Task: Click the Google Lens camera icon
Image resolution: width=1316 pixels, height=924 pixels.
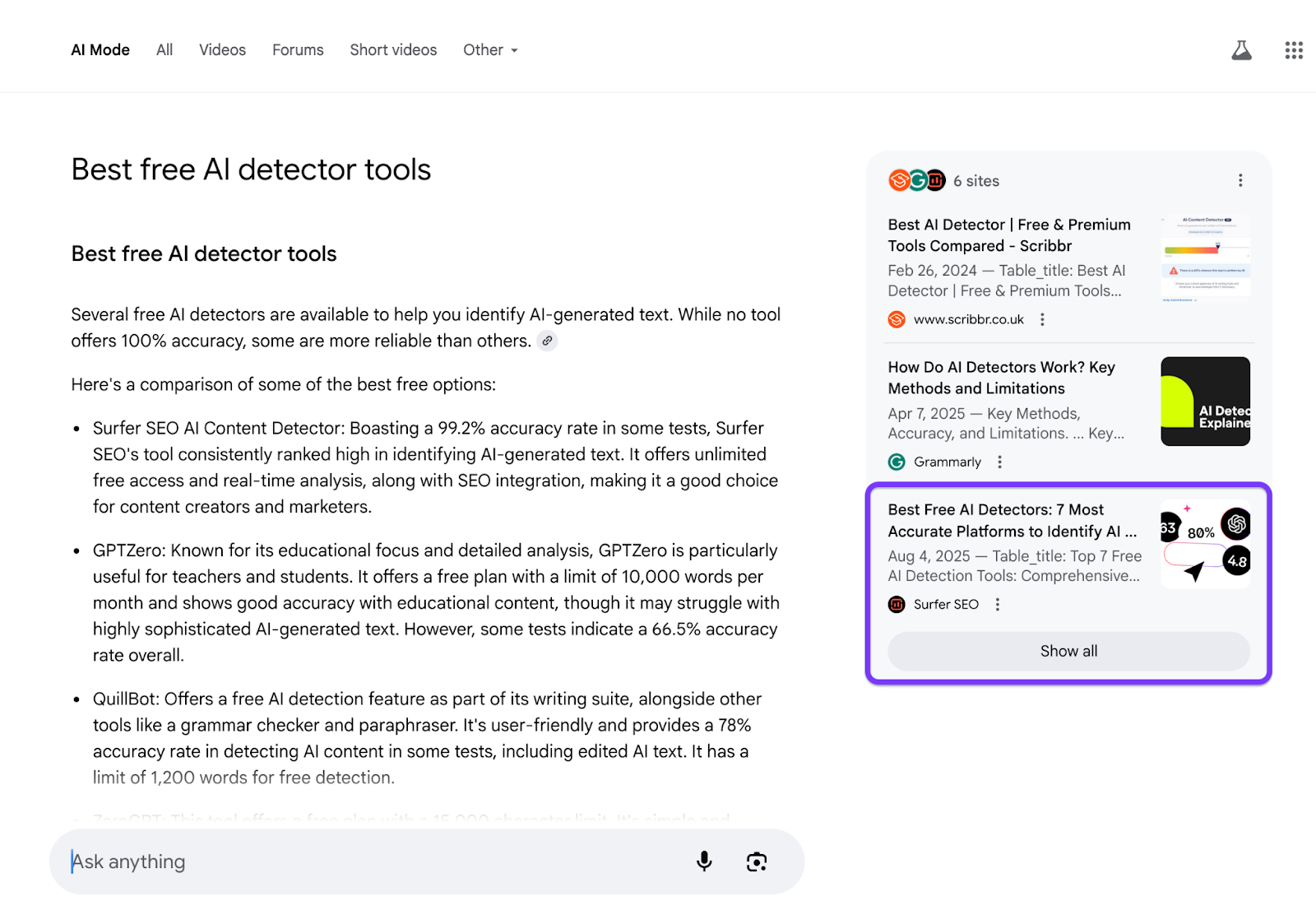Action: pyautogui.click(x=757, y=861)
